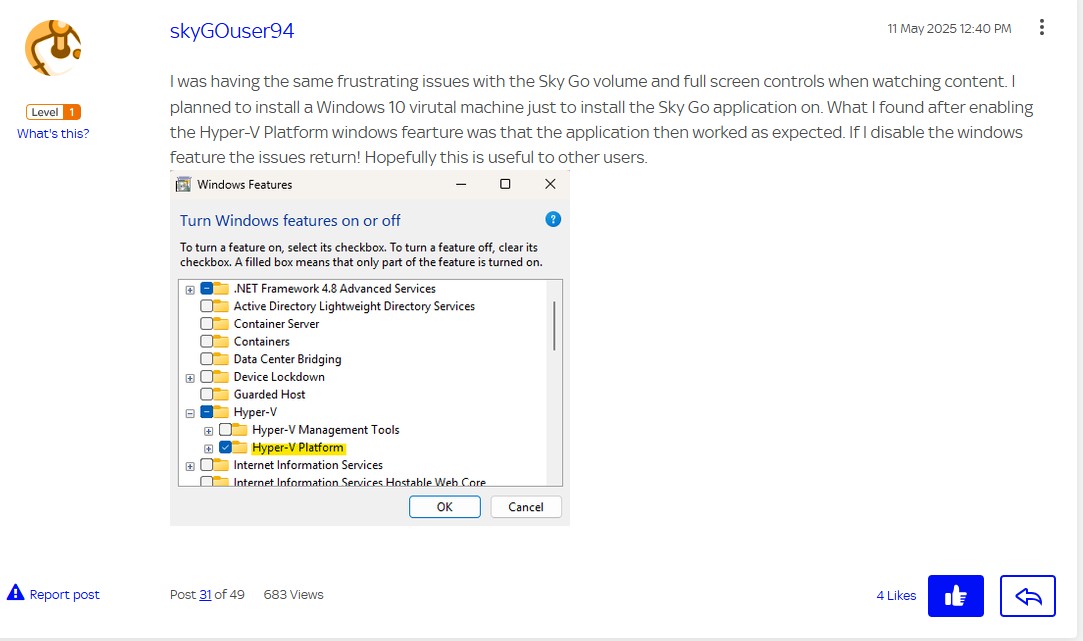Open the skyGOuser94 username link

point(232,31)
